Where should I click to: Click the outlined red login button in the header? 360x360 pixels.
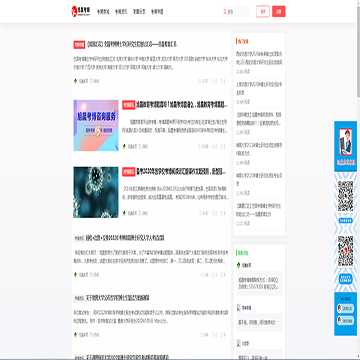point(263,11)
